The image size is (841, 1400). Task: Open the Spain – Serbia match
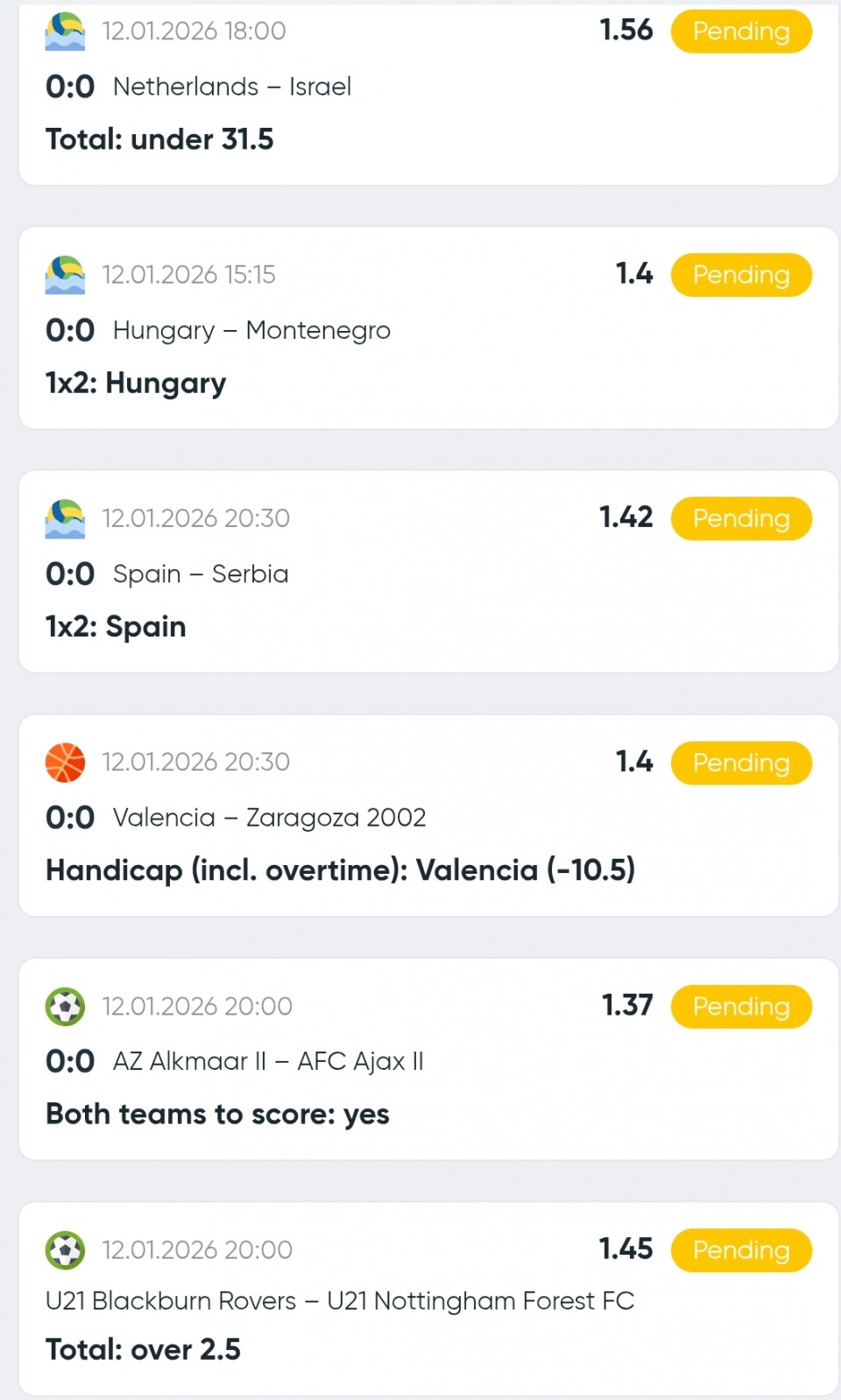[x=201, y=574]
